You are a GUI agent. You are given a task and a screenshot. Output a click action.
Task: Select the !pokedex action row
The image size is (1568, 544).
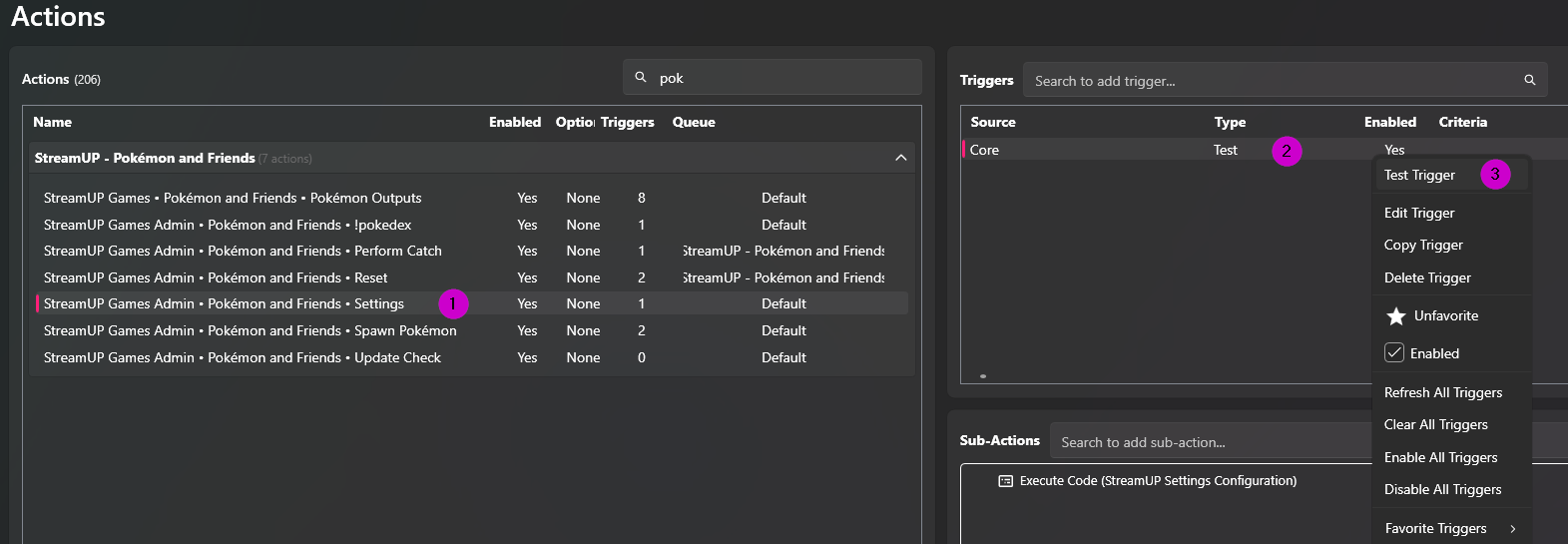(471, 225)
